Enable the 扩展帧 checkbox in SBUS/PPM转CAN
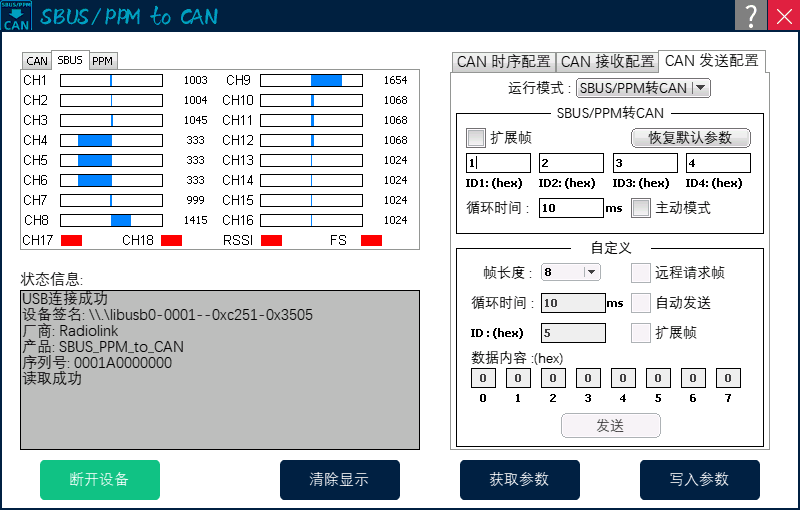 [x=476, y=137]
